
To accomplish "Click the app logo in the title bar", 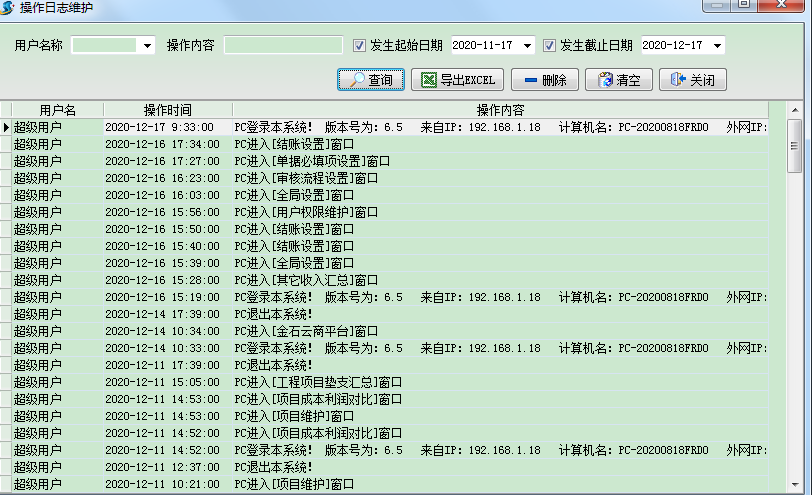I will click(9, 8).
